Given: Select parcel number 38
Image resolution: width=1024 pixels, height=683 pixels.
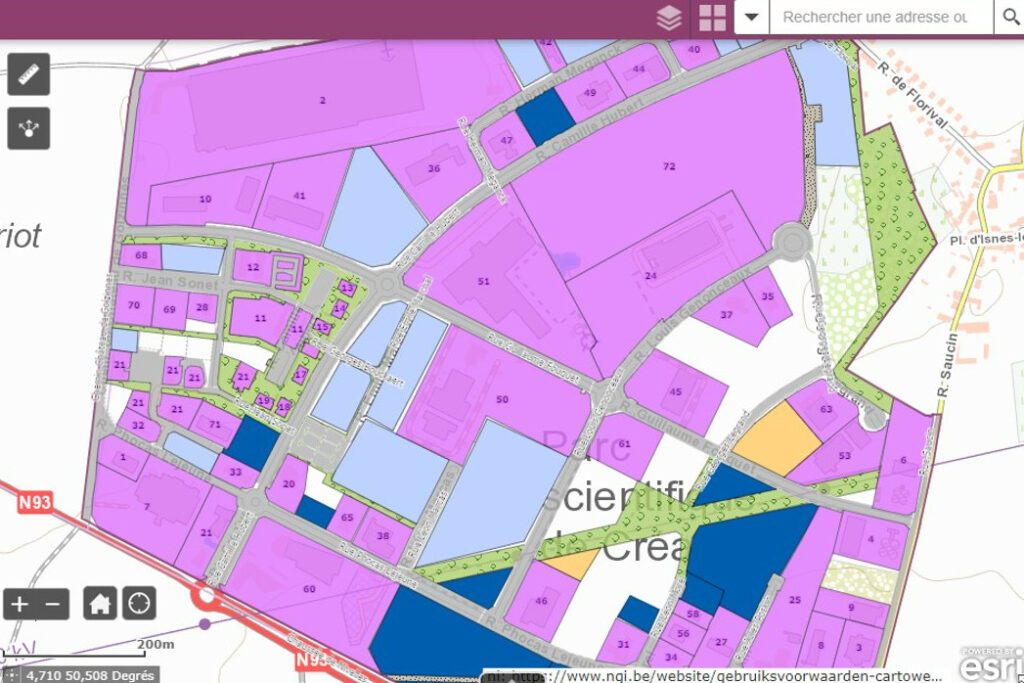Looking at the screenshot, I should [x=383, y=536].
